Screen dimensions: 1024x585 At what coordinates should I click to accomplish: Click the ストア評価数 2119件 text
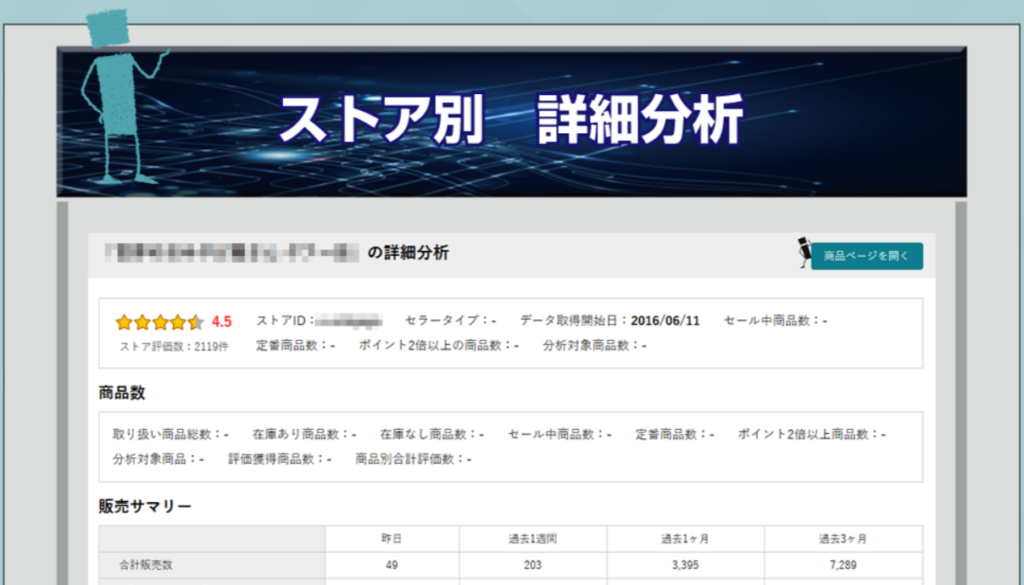(174, 346)
